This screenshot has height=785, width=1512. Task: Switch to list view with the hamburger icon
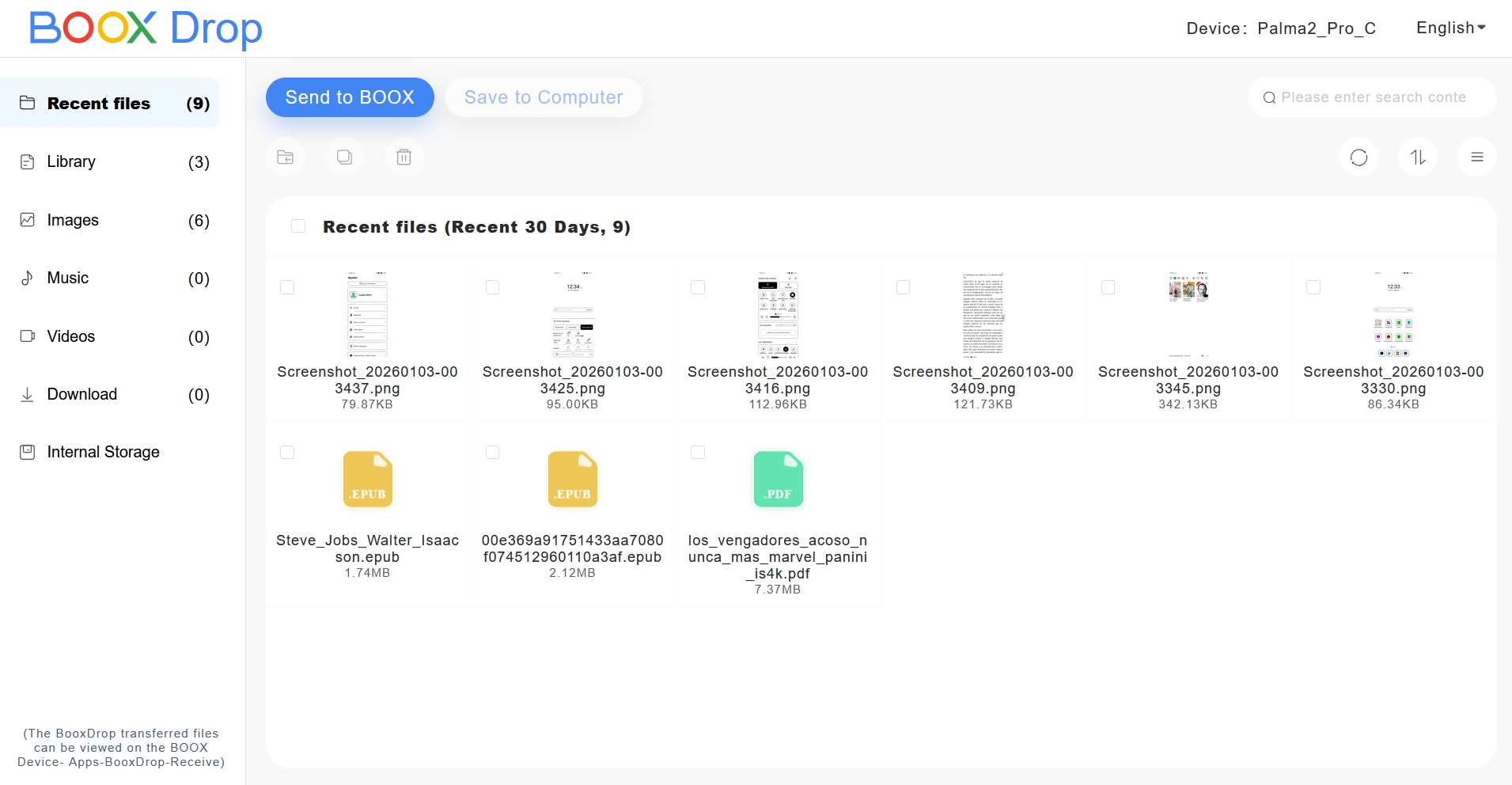coord(1476,157)
